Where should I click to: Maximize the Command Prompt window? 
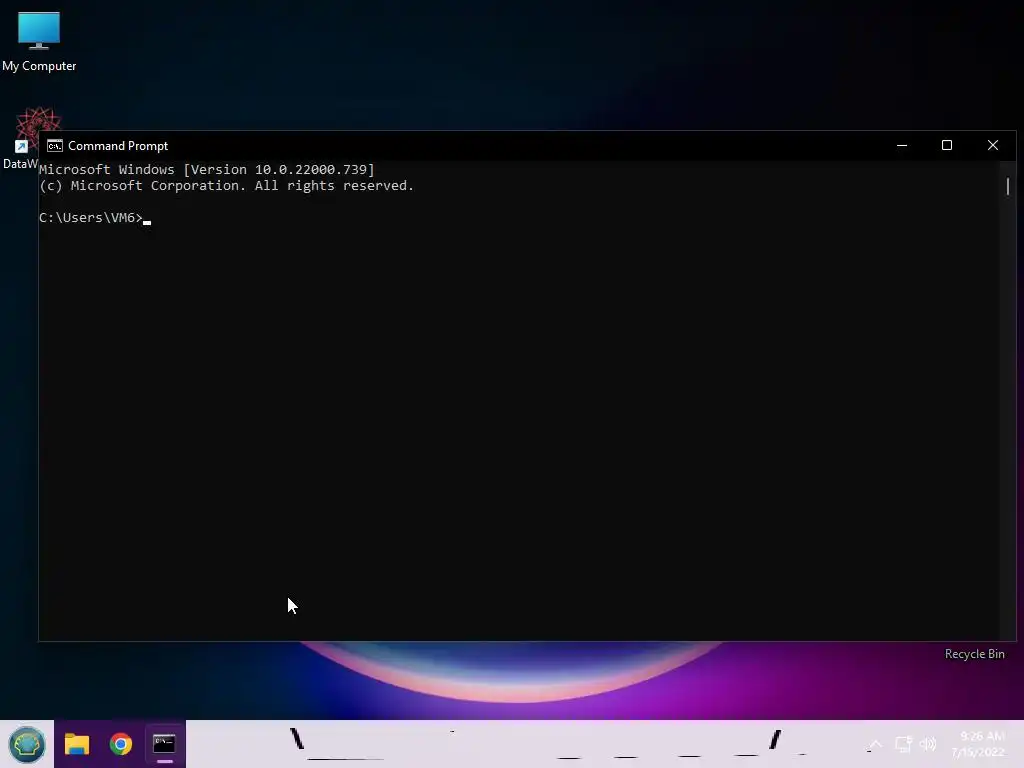click(x=947, y=146)
